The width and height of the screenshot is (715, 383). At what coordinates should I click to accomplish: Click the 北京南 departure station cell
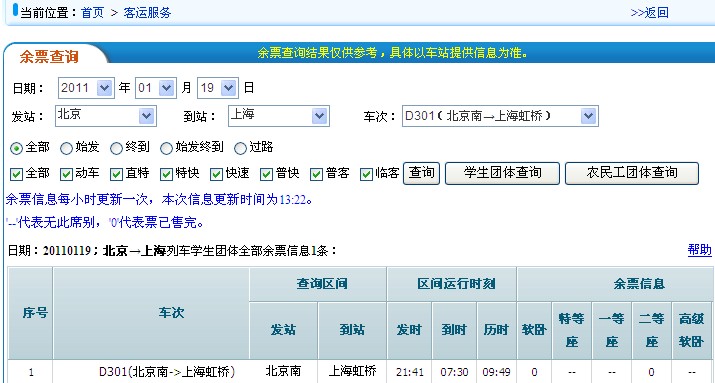[283, 372]
